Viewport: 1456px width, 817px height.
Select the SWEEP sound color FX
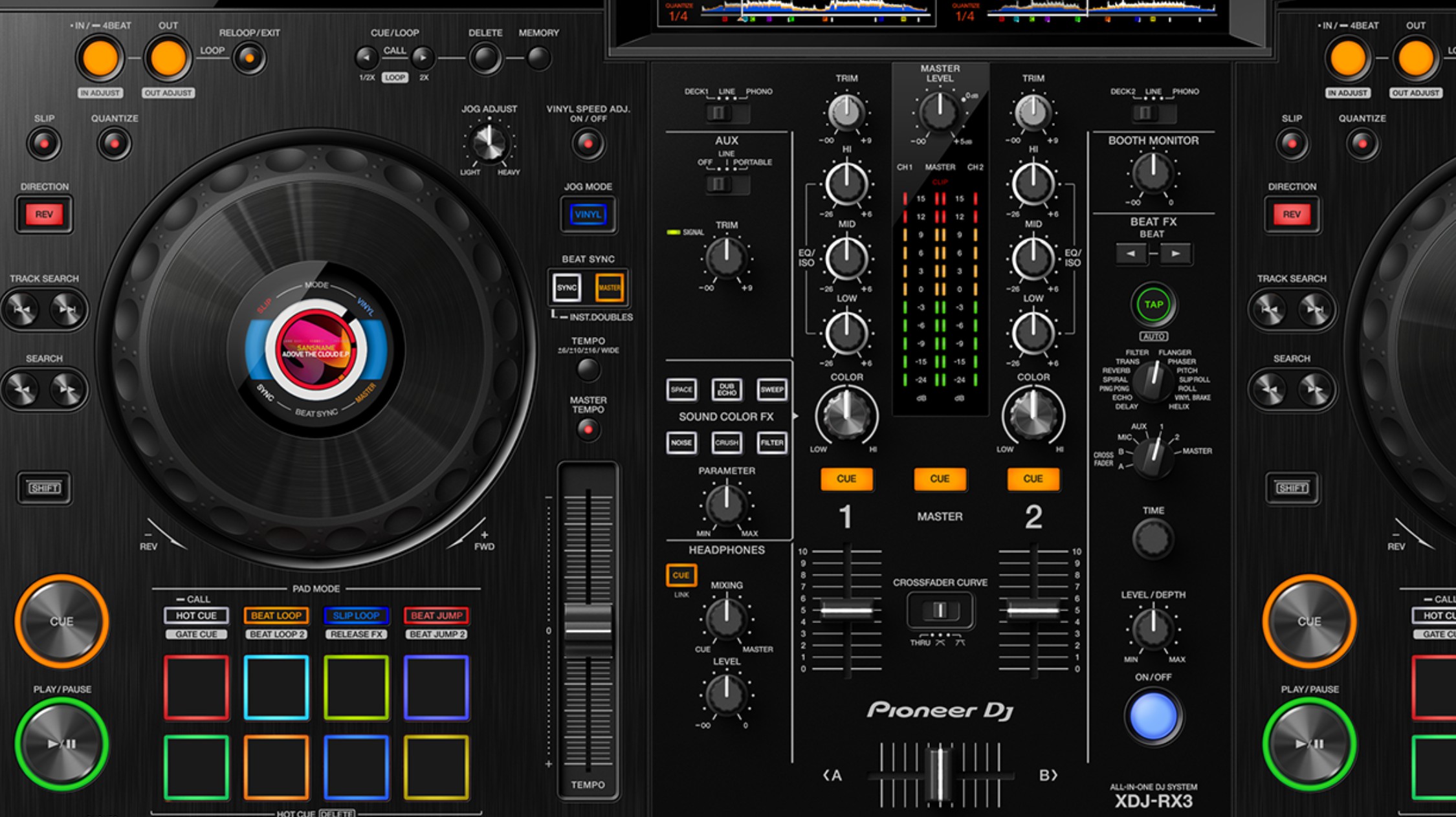coord(771,390)
